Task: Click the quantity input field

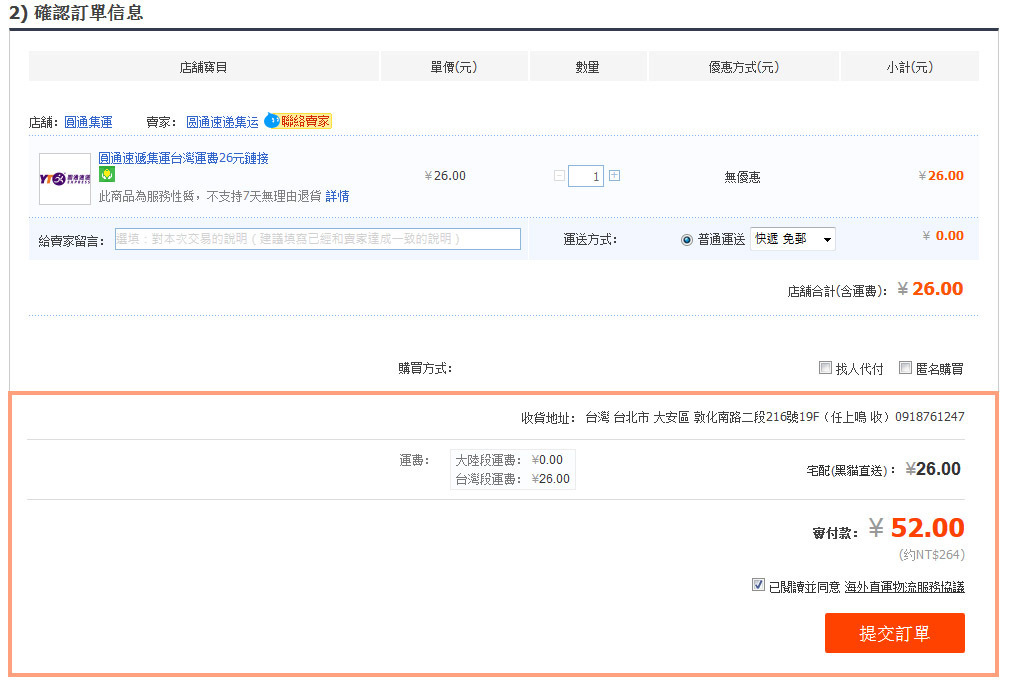Action: tap(586, 177)
